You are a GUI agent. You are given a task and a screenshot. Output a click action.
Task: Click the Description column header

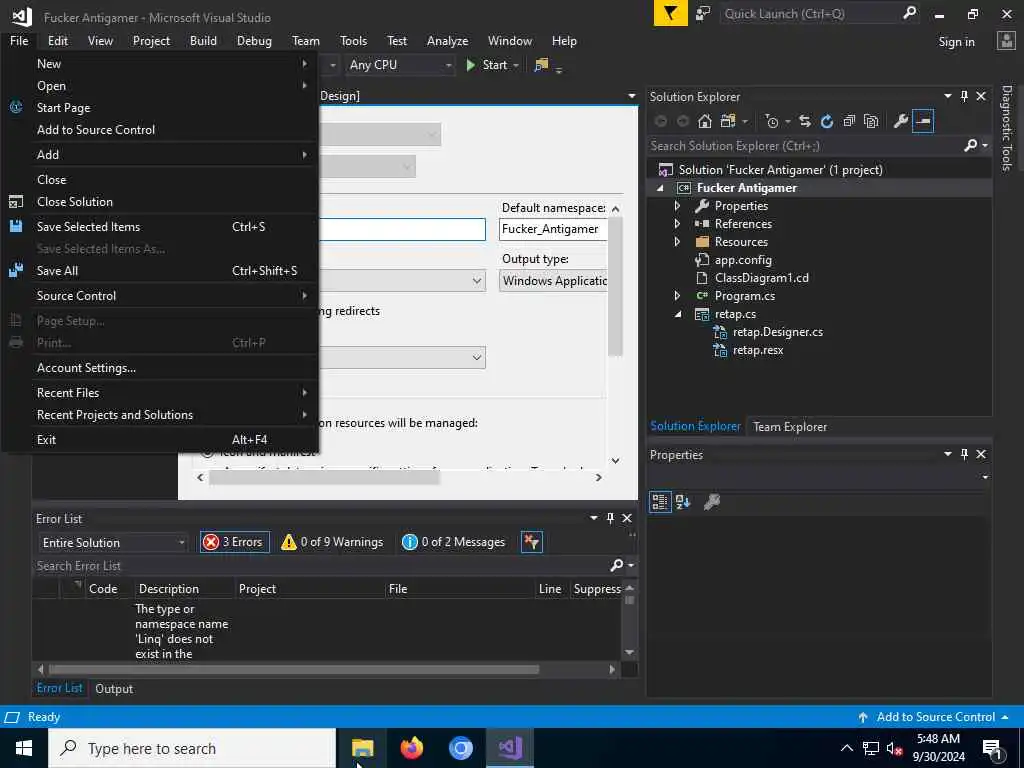[169, 589]
